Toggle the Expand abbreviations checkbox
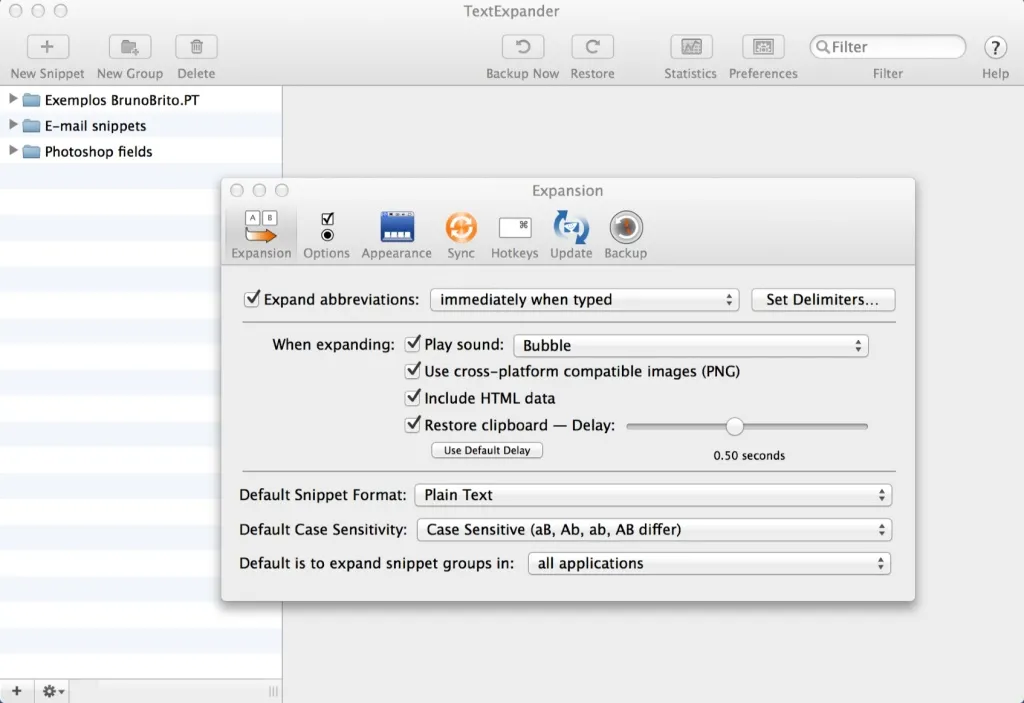Image resolution: width=1024 pixels, height=703 pixels. click(251, 299)
